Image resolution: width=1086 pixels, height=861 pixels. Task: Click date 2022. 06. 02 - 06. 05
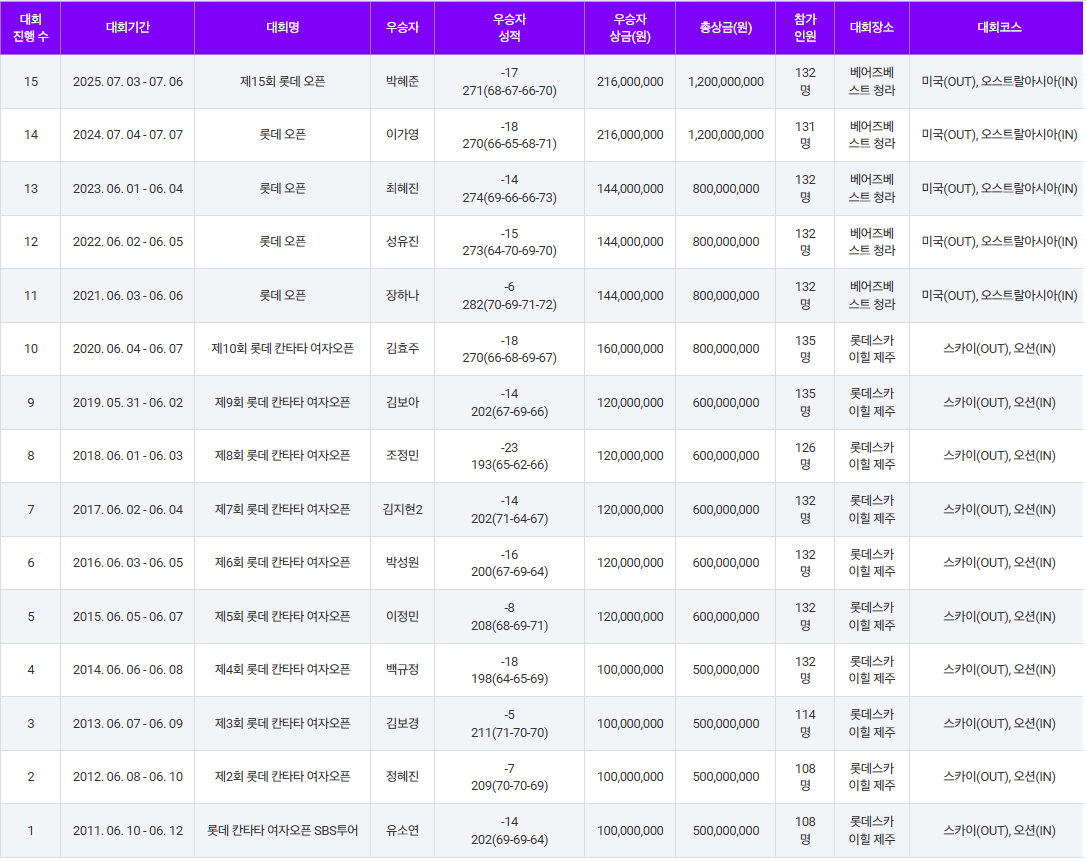pyautogui.click(x=128, y=242)
